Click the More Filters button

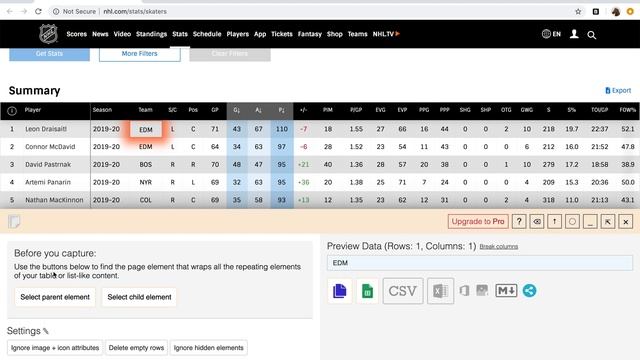140,54
